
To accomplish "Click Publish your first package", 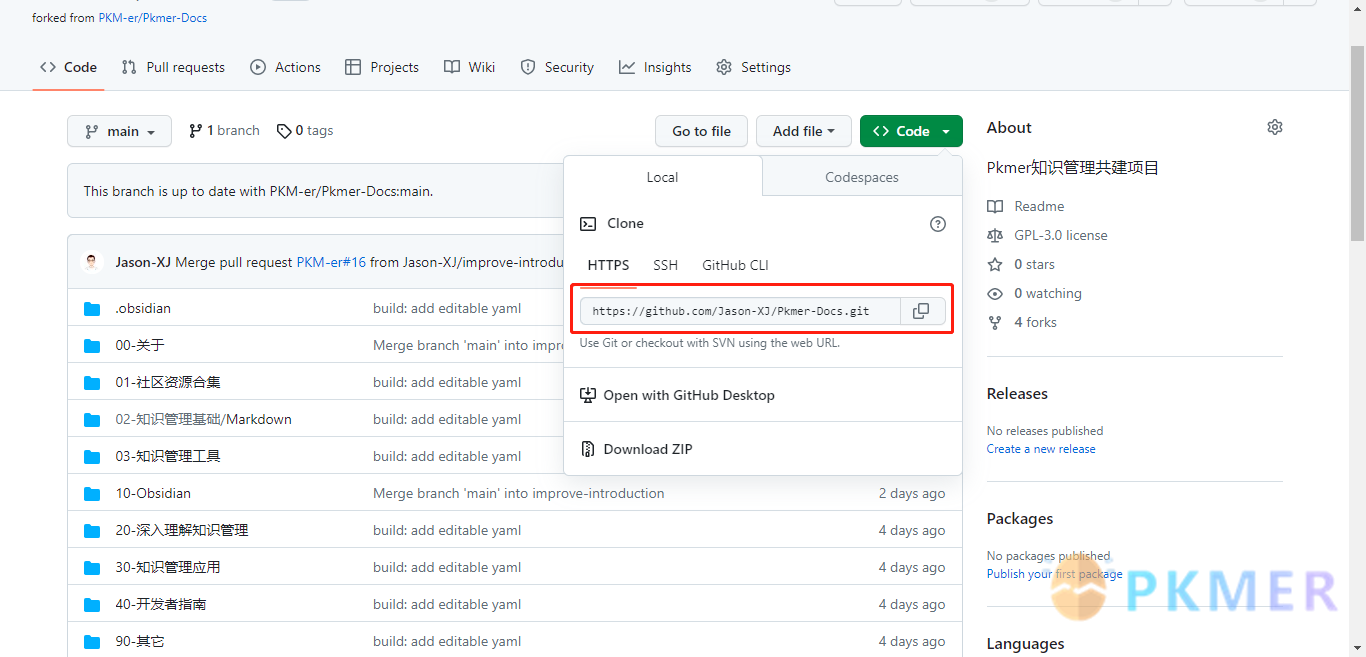I will point(1055,574).
